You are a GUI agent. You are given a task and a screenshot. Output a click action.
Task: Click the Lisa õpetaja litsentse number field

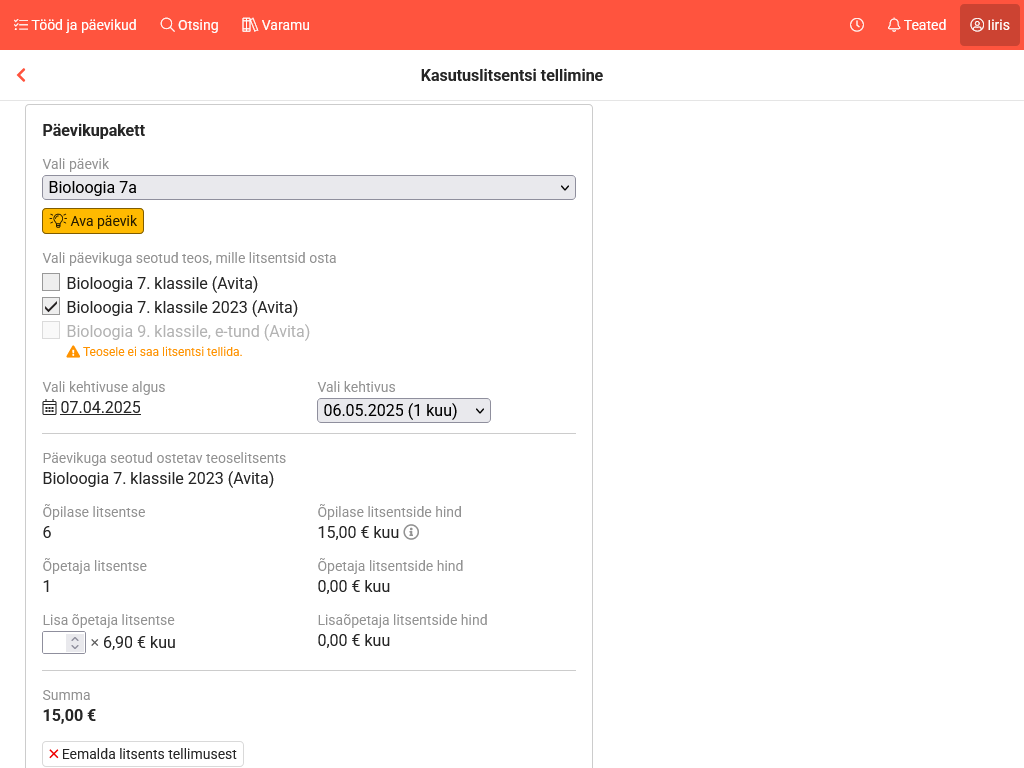point(55,643)
